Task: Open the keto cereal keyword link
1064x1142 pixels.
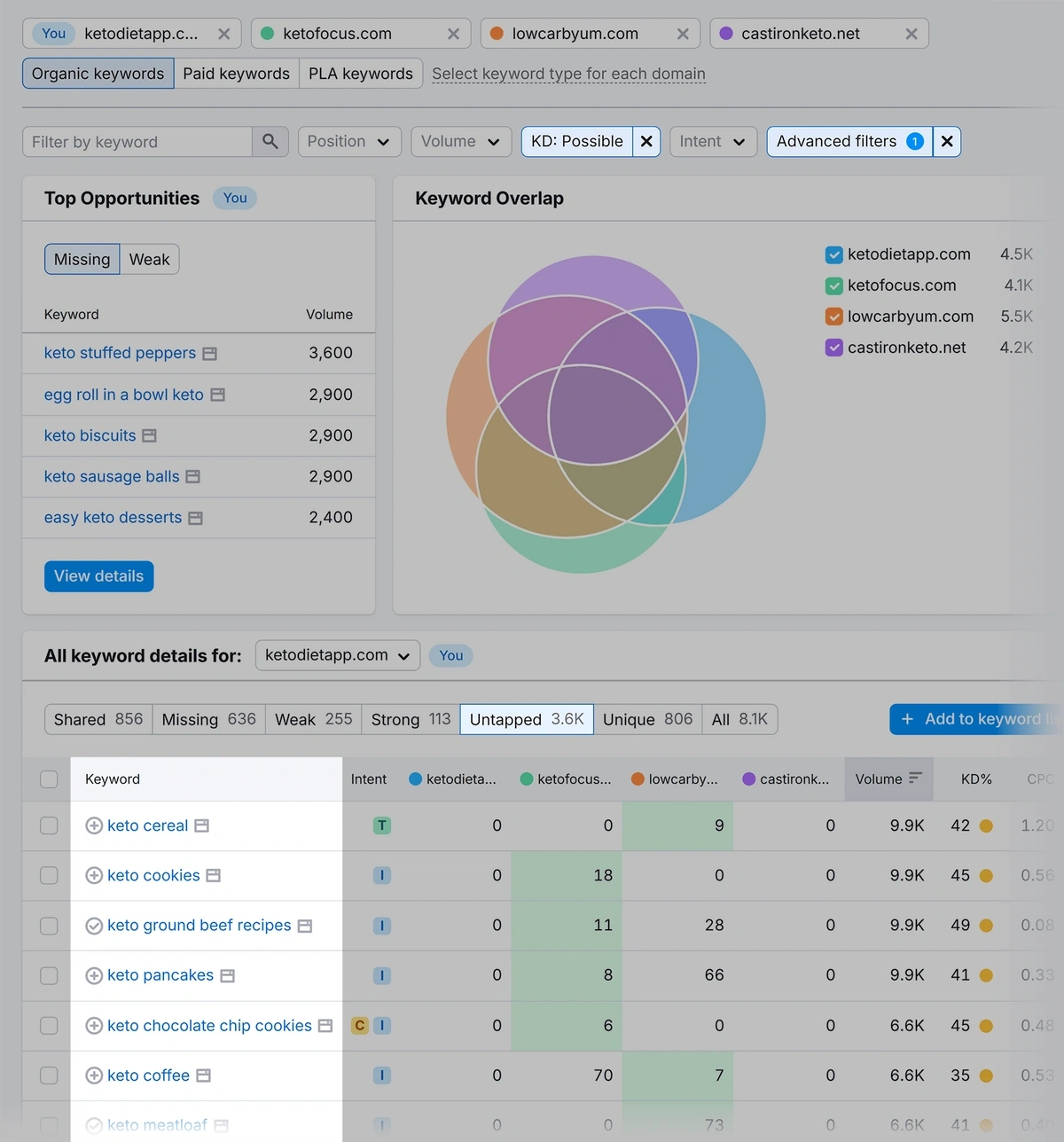Action: click(x=147, y=825)
